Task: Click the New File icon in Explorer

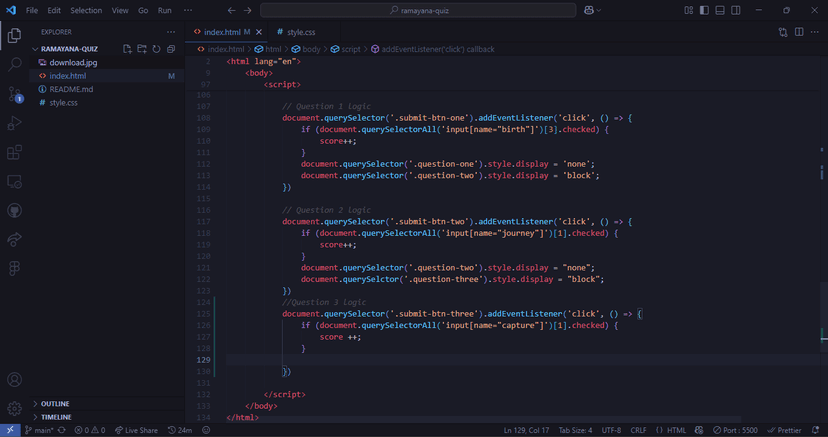Action: [127, 48]
